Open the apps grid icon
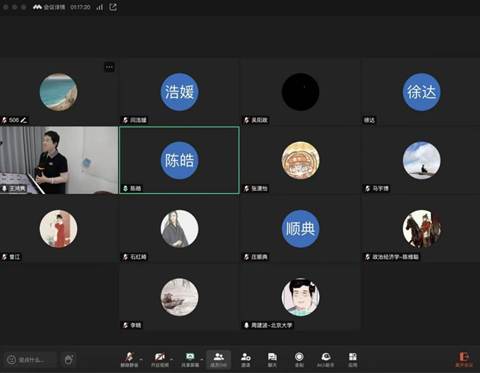Image resolution: width=480 pixels, height=373 pixels. tap(353, 359)
